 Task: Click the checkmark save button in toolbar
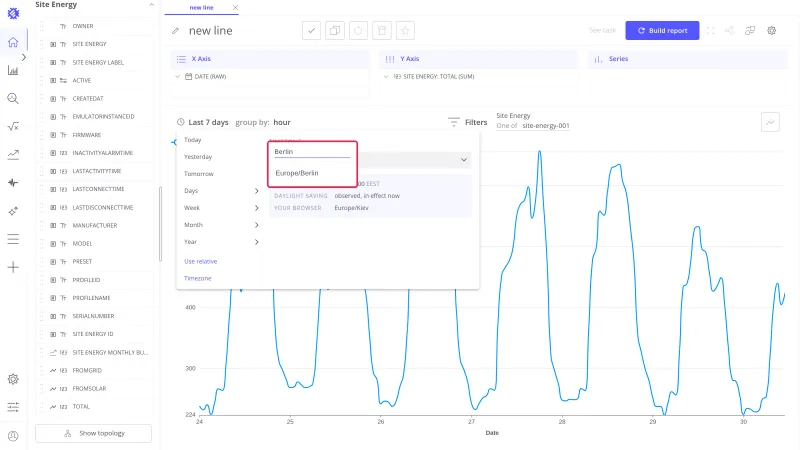click(311, 31)
